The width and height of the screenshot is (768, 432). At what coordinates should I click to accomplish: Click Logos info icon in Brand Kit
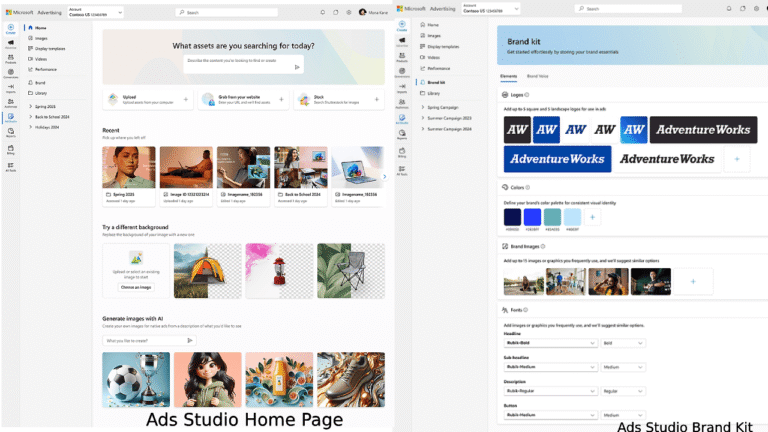pyautogui.click(x=527, y=95)
